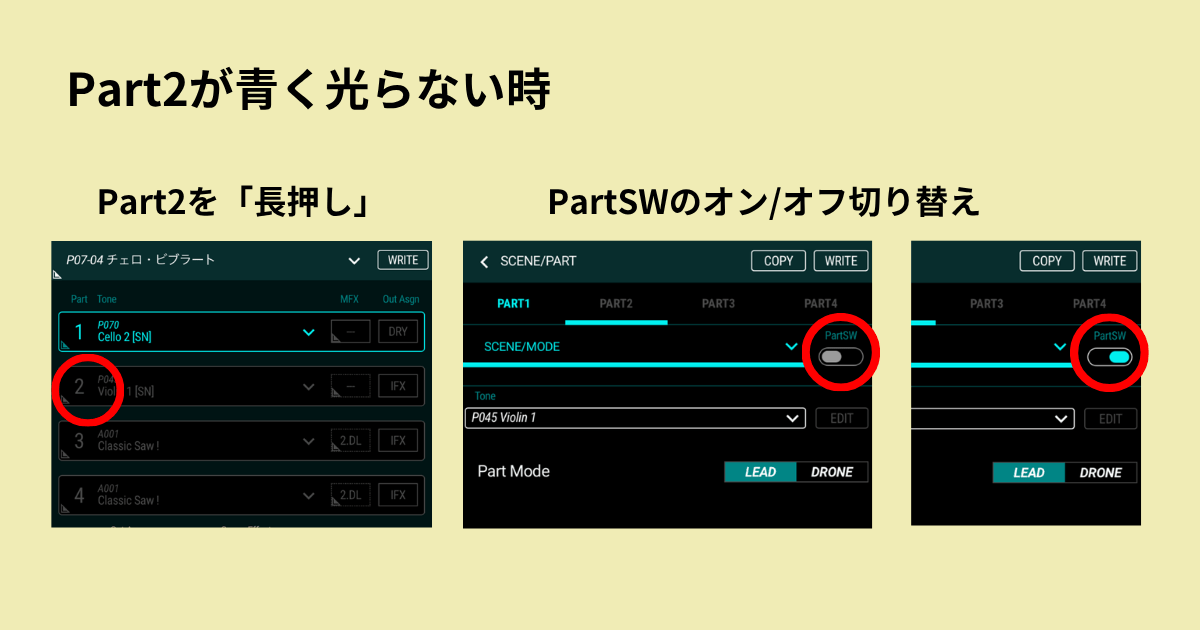Click WRITE in the panel with PartSW on

(x=1110, y=261)
